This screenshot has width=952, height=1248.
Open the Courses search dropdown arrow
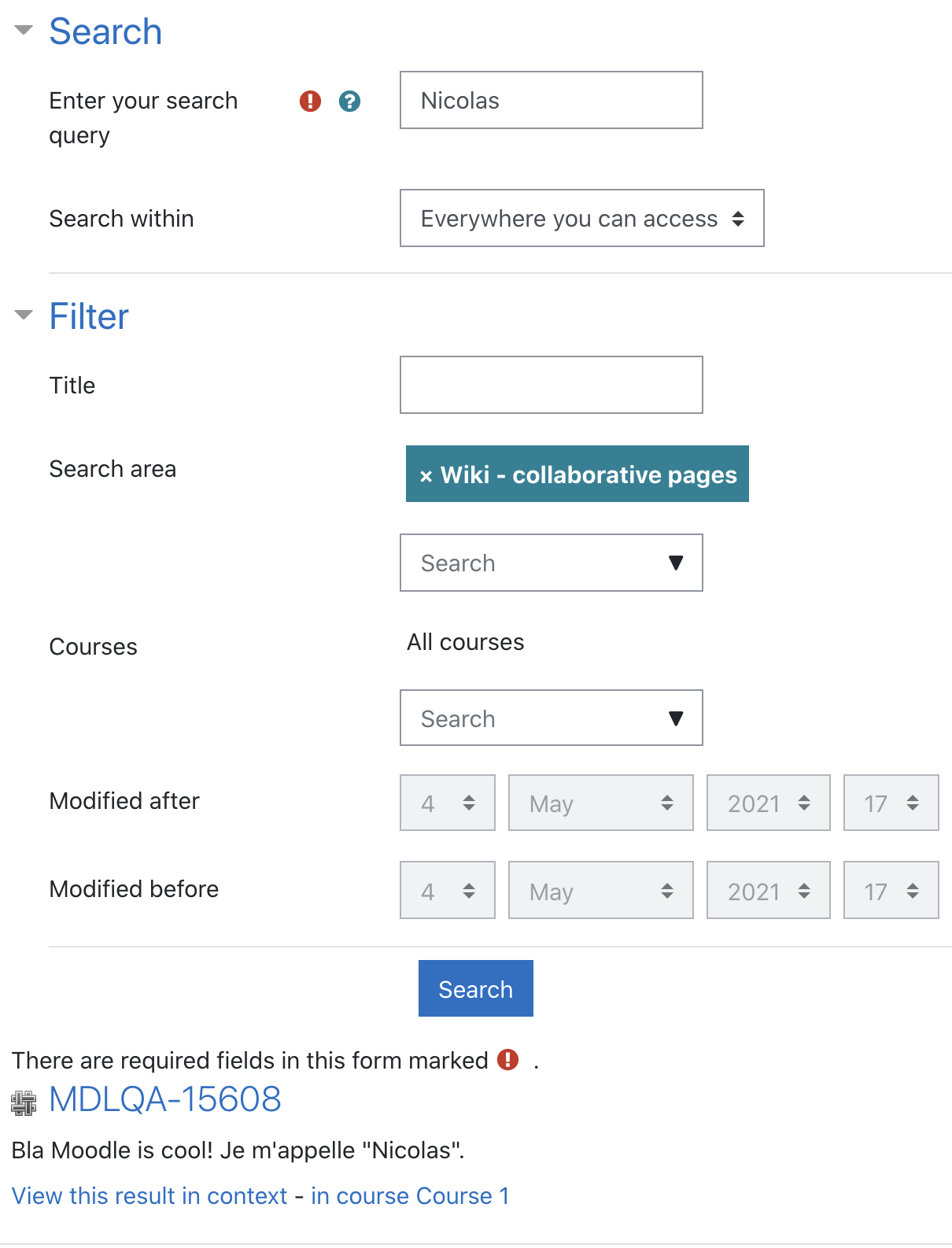pyautogui.click(x=675, y=718)
